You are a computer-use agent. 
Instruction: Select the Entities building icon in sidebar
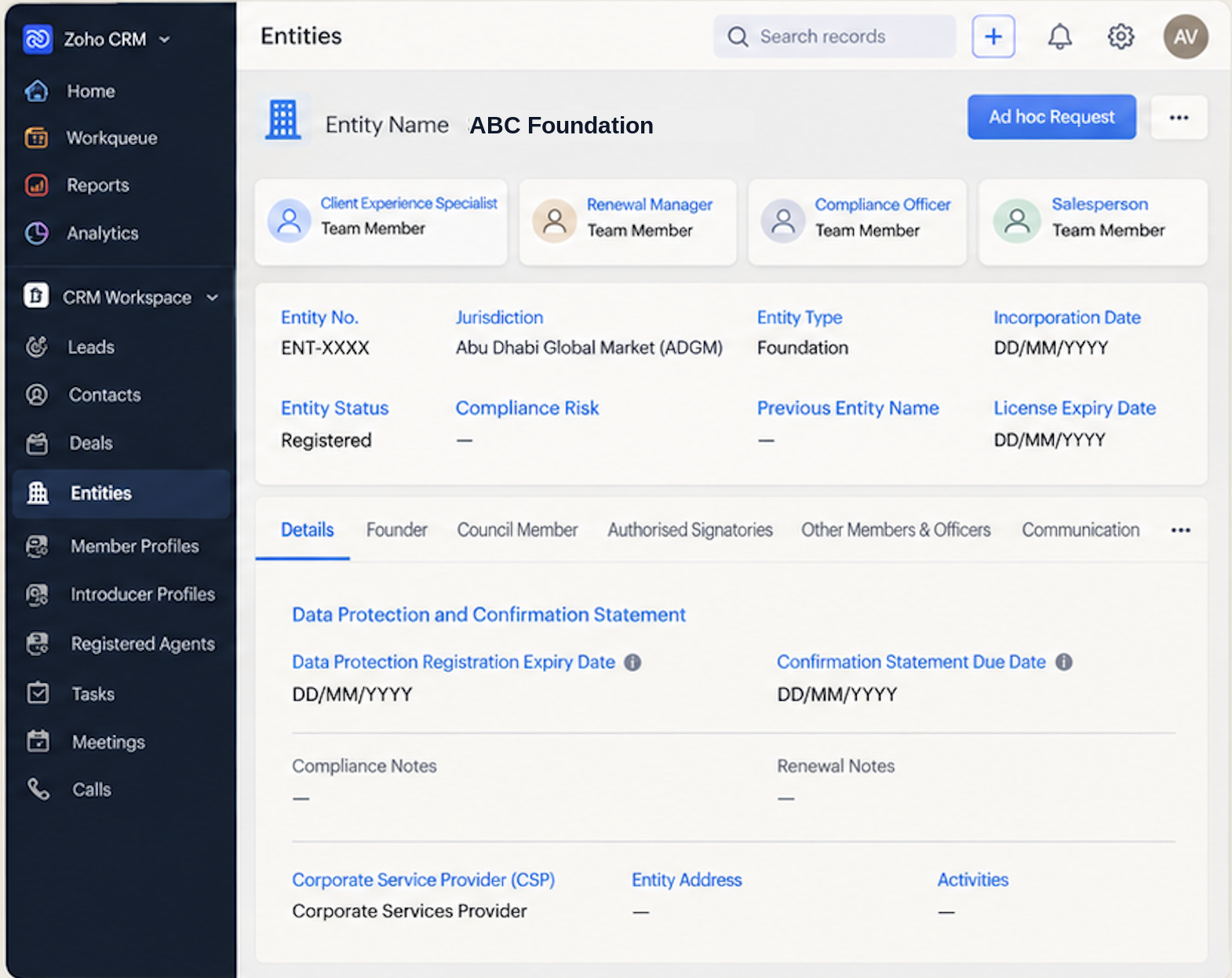[38, 493]
